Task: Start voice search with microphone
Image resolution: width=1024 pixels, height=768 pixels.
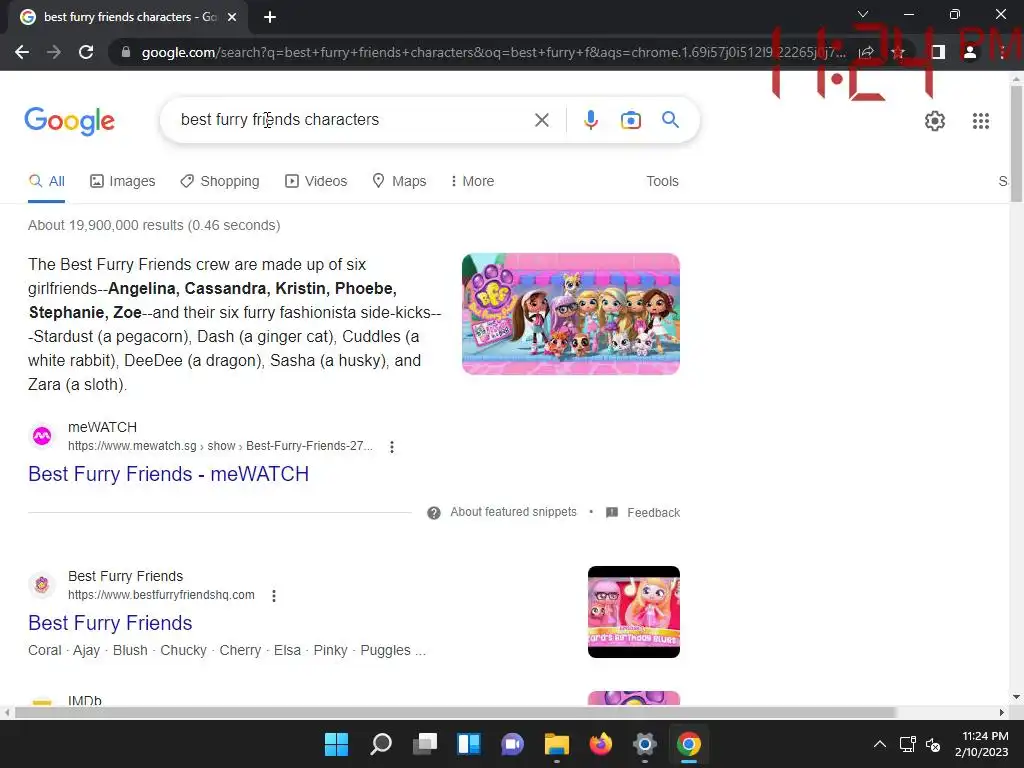Action: (590, 120)
